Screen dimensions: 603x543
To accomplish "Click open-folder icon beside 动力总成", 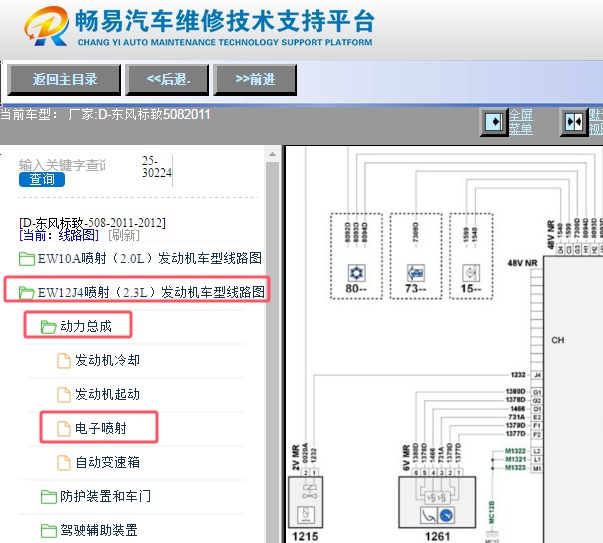I will [48, 327].
